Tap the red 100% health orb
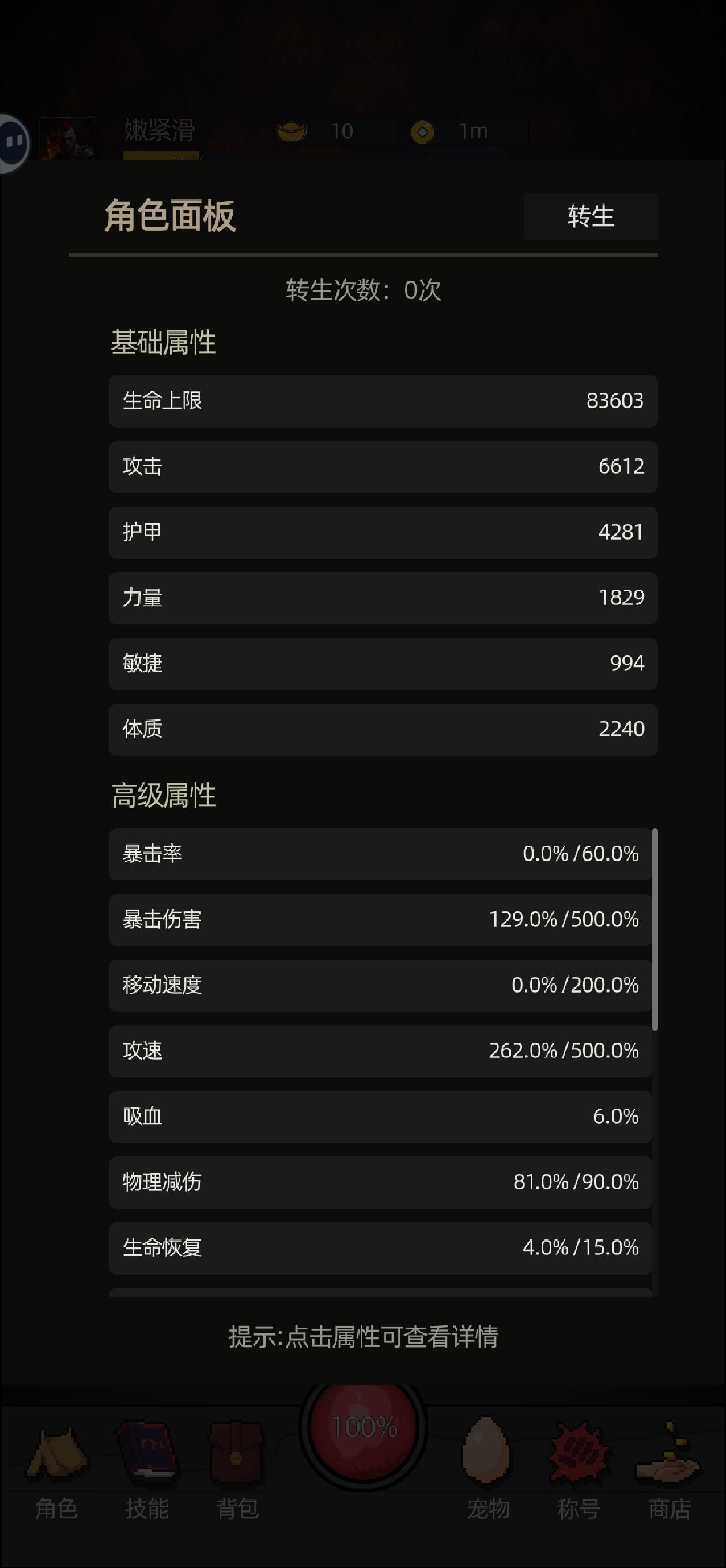726x1568 pixels. click(364, 1426)
